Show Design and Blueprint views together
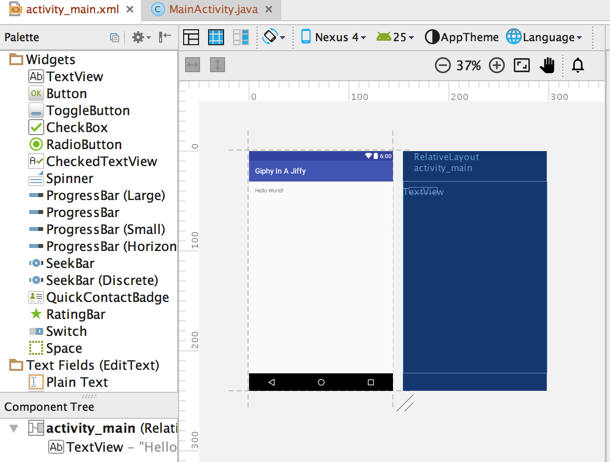This screenshot has height=462, width=610. pos(241,37)
